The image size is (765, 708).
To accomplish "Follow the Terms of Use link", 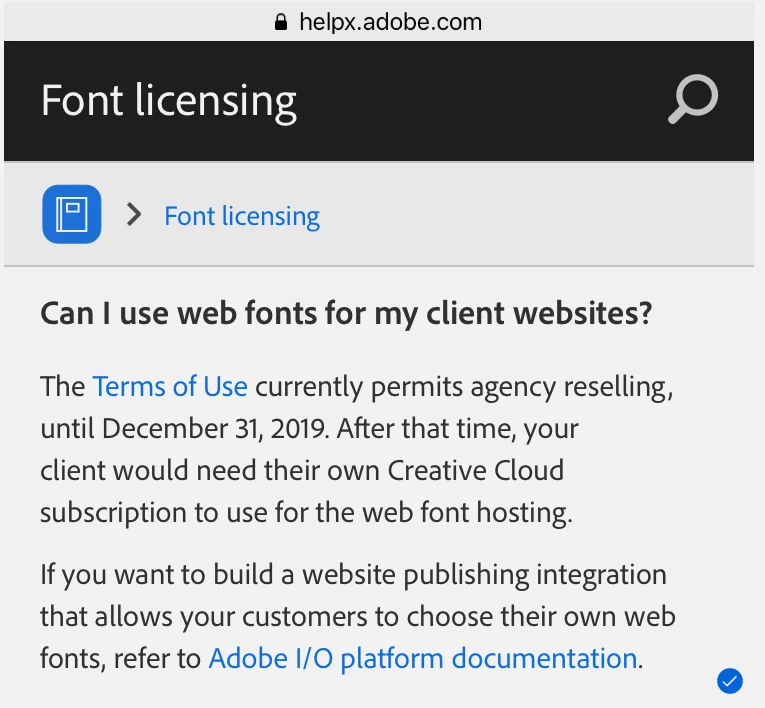I will pos(170,386).
